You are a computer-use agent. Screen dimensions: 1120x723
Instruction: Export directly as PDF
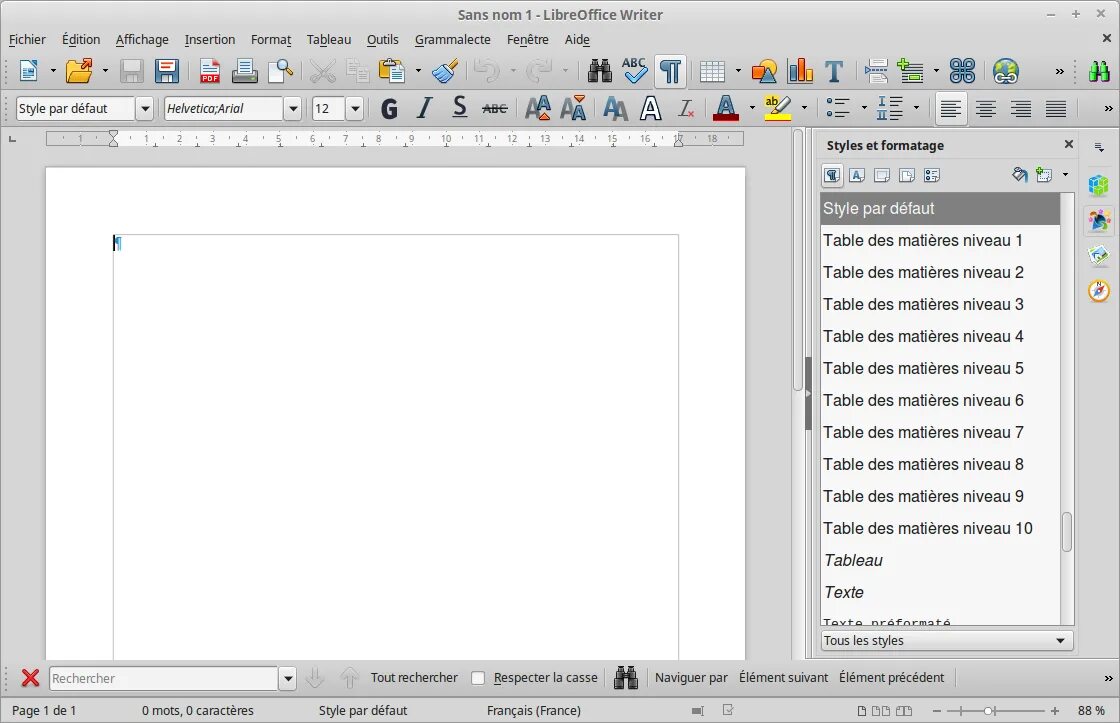point(209,71)
